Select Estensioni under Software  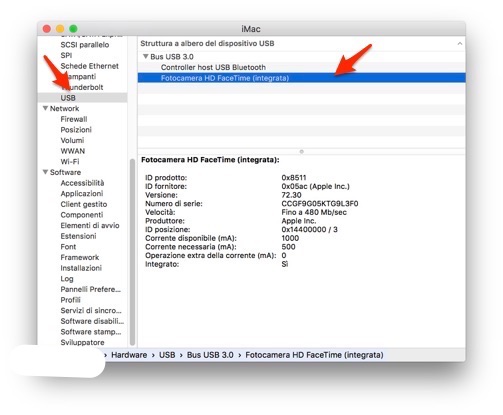point(78,236)
